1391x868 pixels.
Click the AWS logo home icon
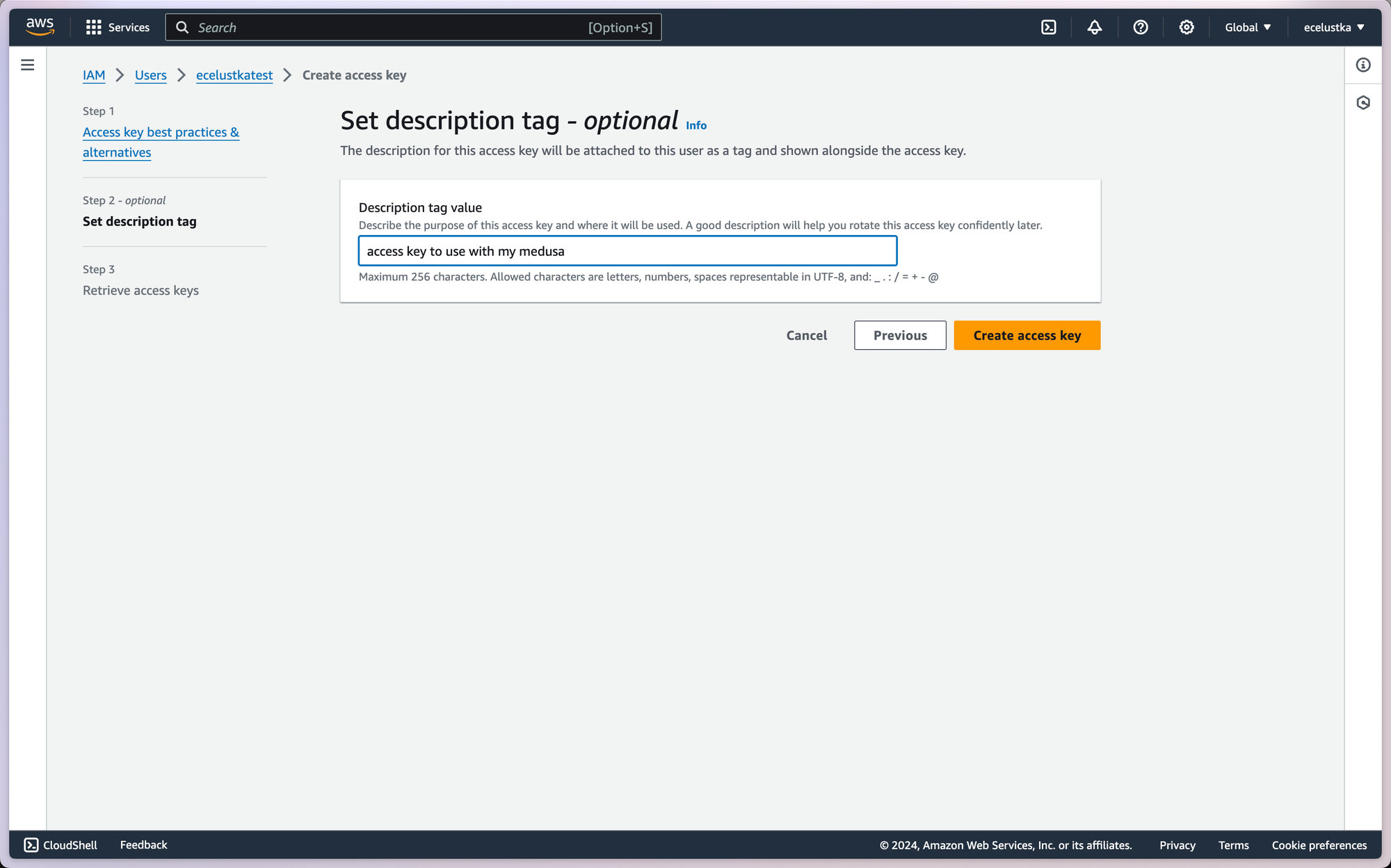[40, 26]
